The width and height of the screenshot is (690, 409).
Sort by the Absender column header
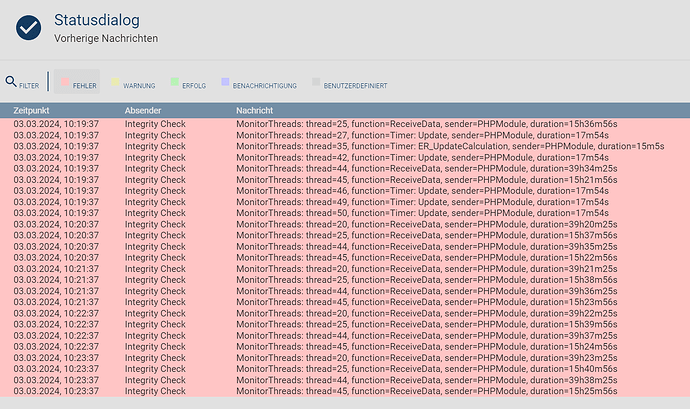[143, 111]
